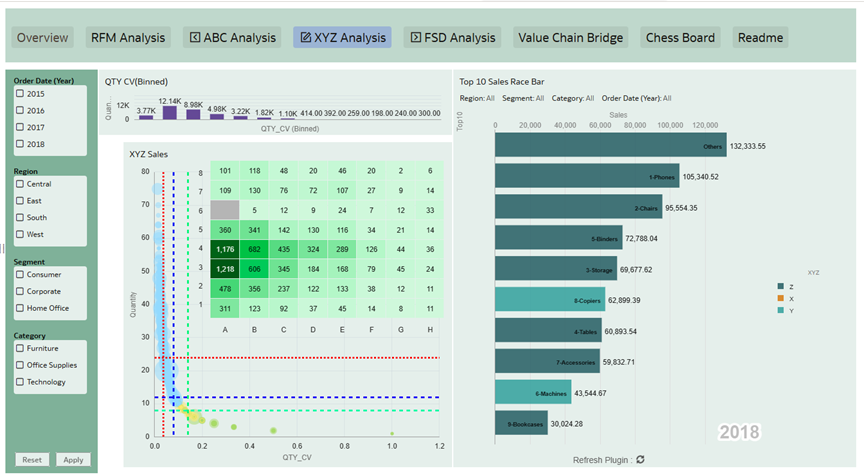The image size is (864, 475).
Task: Toggle the Consumer segment checkbox
Action: (x=20, y=274)
